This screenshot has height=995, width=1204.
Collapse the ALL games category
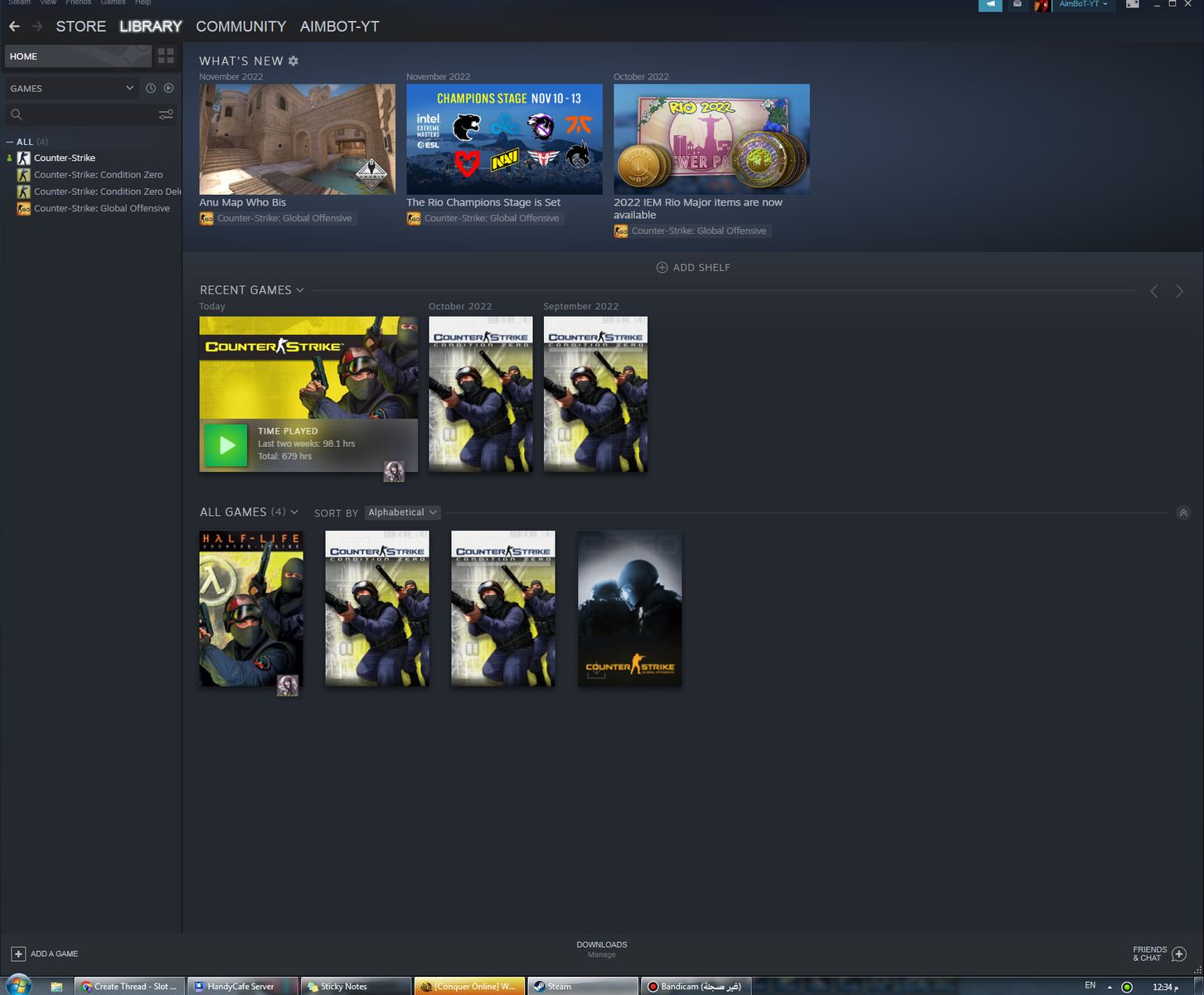(x=10, y=142)
